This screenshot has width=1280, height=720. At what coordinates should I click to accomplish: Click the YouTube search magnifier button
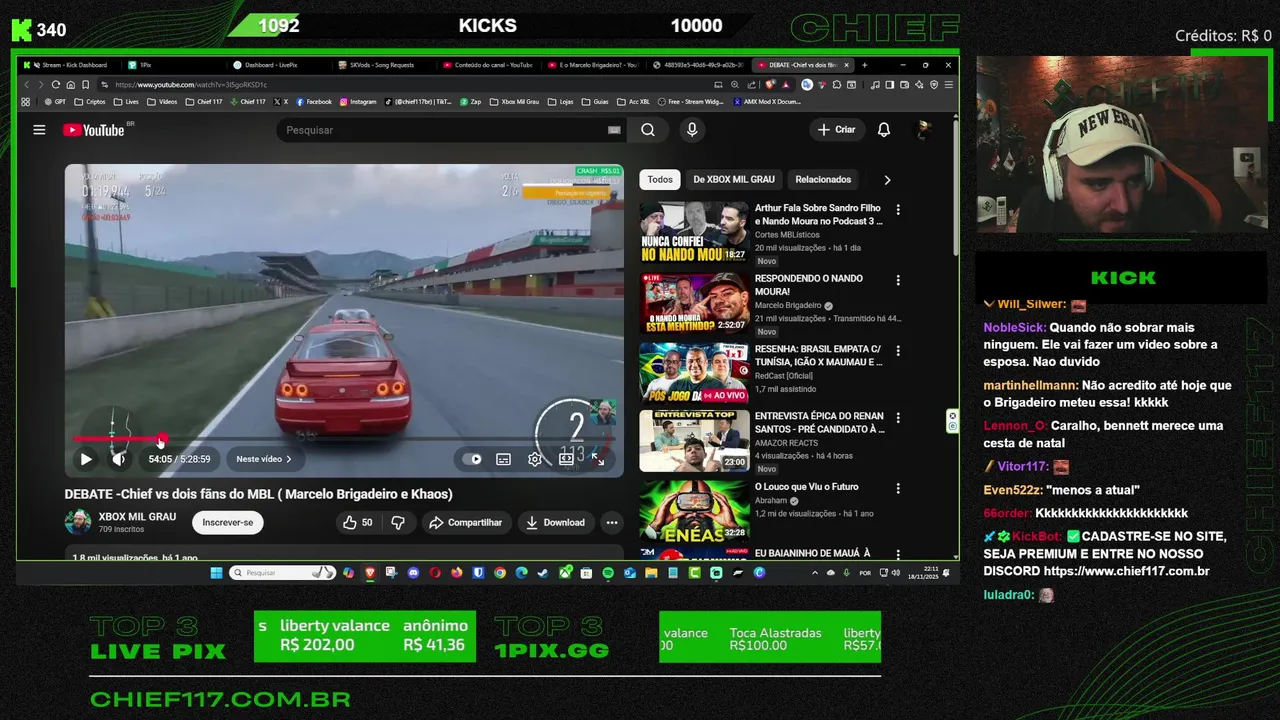648,130
